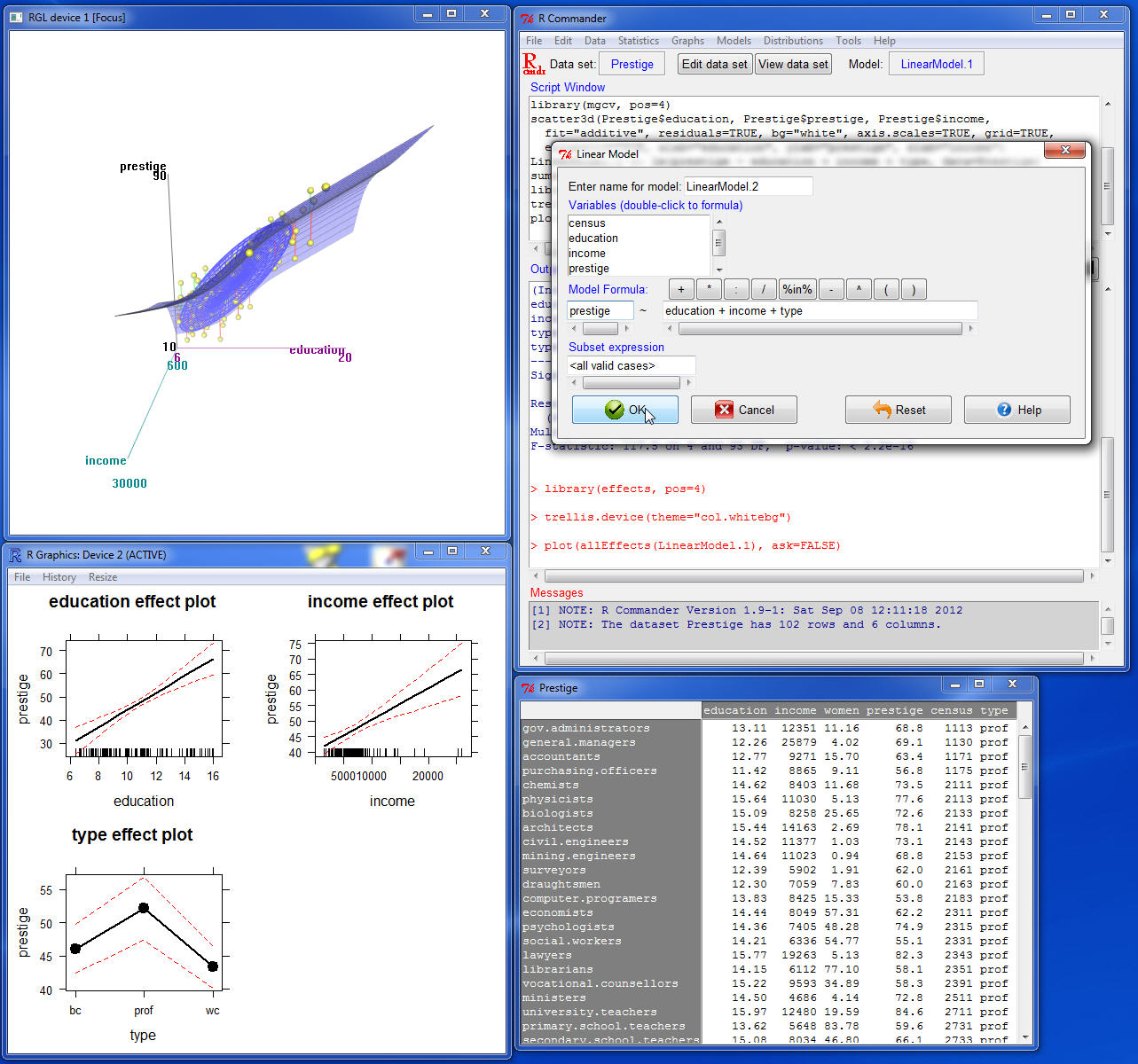
Task: Reset the Linear Model dialog
Action: click(x=899, y=410)
